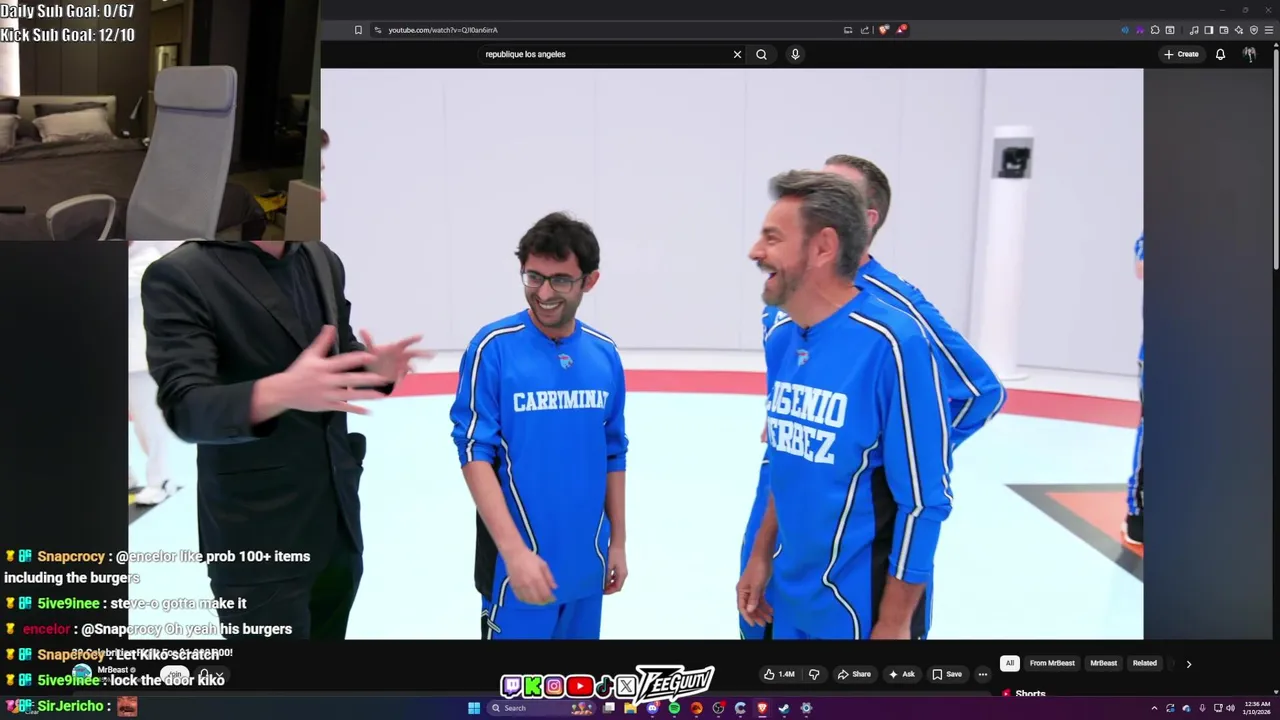The width and height of the screenshot is (1280, 720).
Task: Open the YouTube account avatar menu
Action: 1250,54
